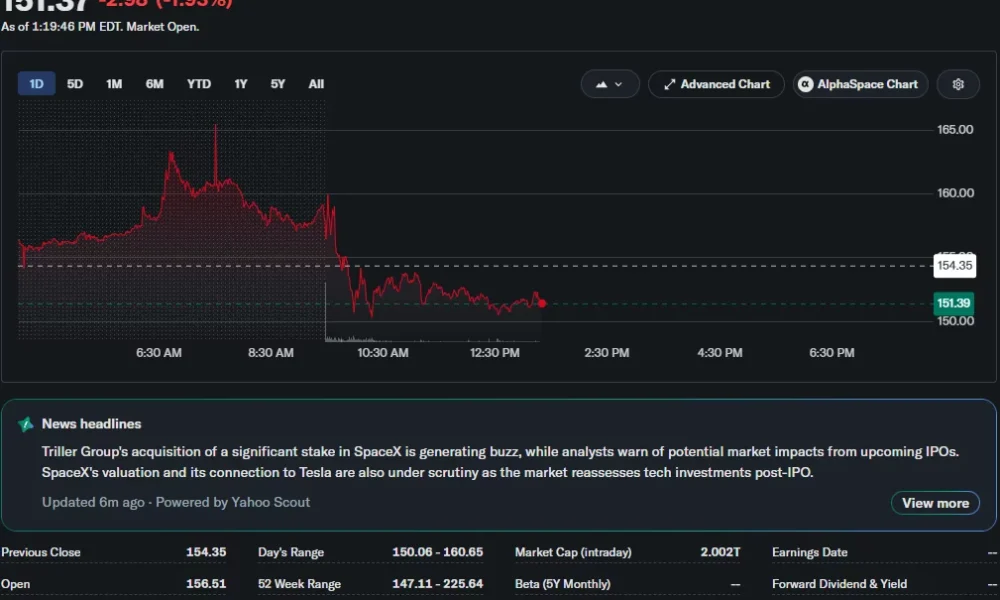Click the red current price dot on chart
Screen dimensions: 1000x600
click(541, 304)
